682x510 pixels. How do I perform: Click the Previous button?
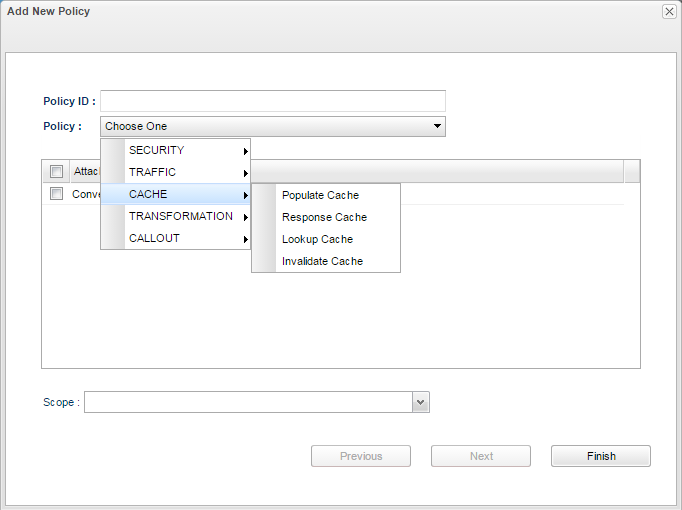361,456
